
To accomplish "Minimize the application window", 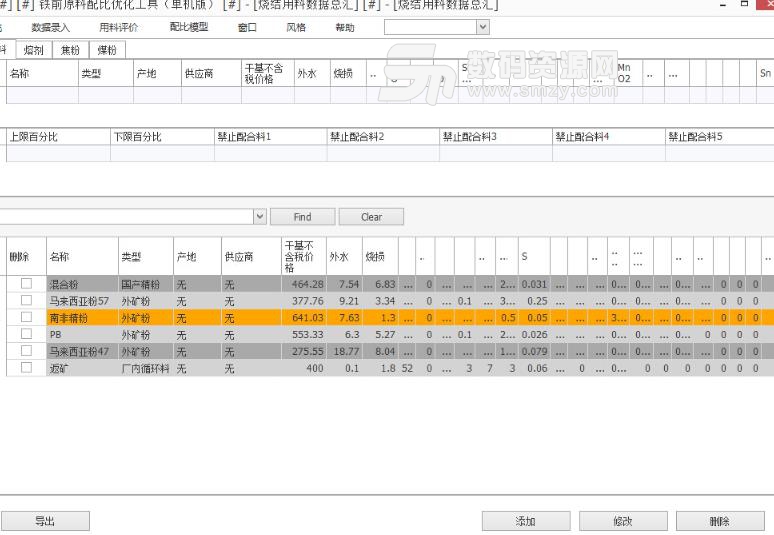I will [x=723, y=4].
